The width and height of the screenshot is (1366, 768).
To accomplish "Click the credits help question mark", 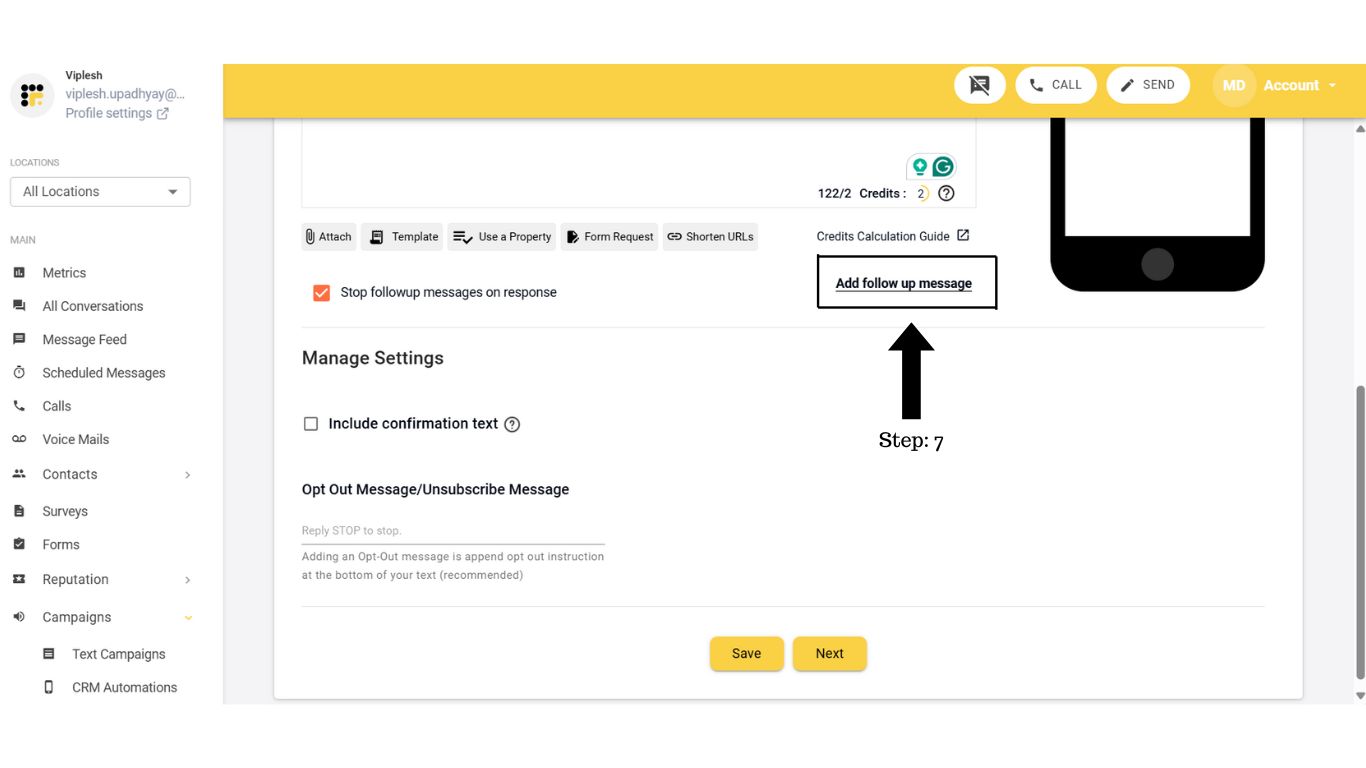I will click(x=946, y=193).
